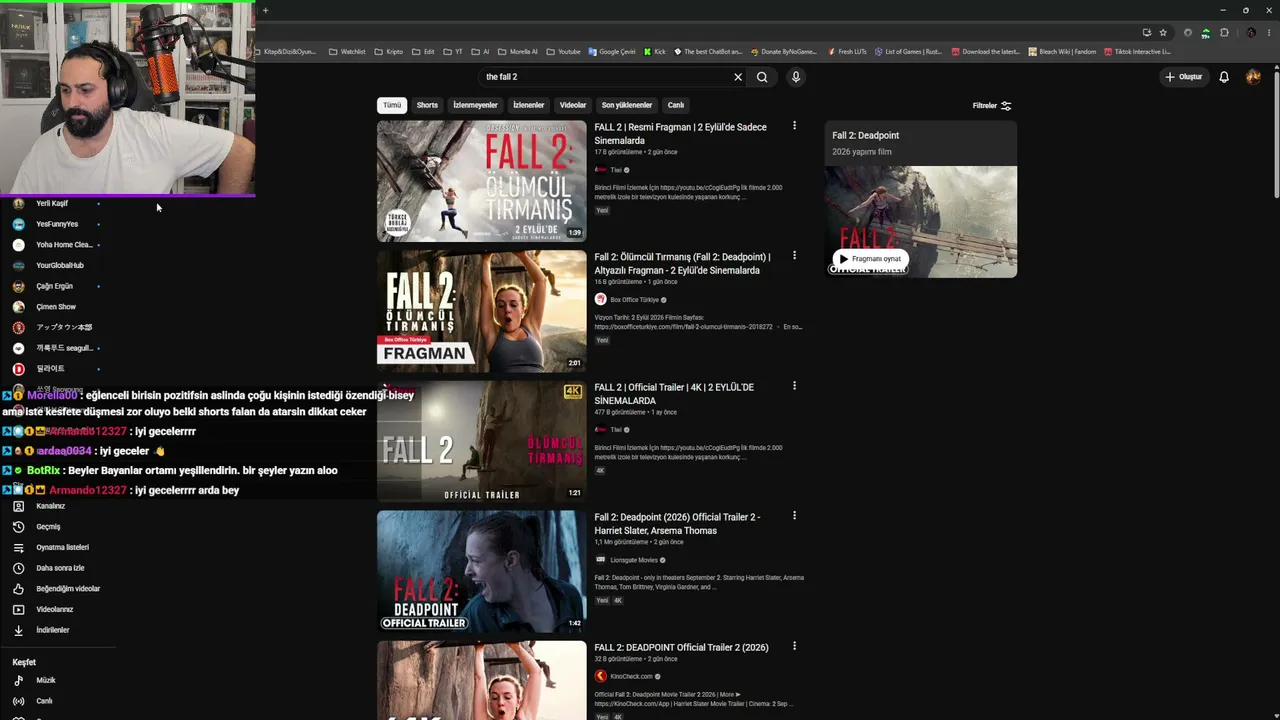Open the Google Çeviri bookmark
The image size is (1280, 720).
(612, 52)
